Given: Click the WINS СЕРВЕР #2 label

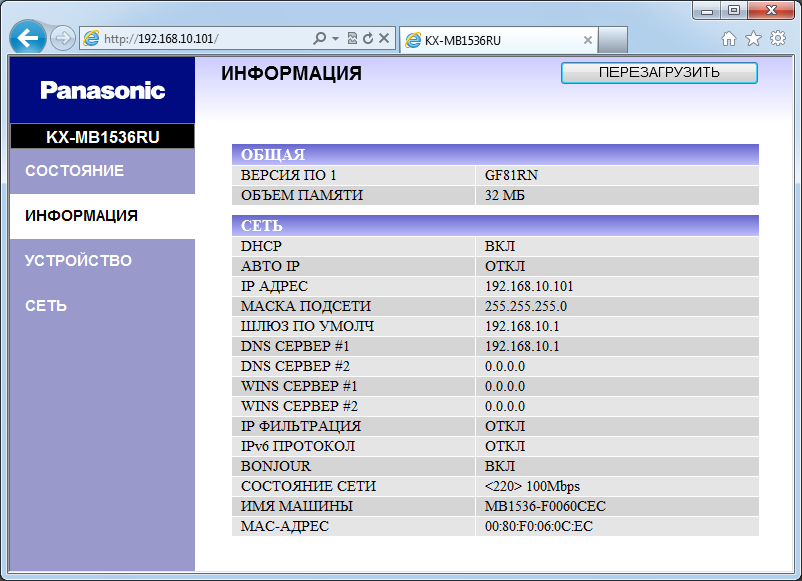Looking at the screenshot, I should [x=299, y=406].
